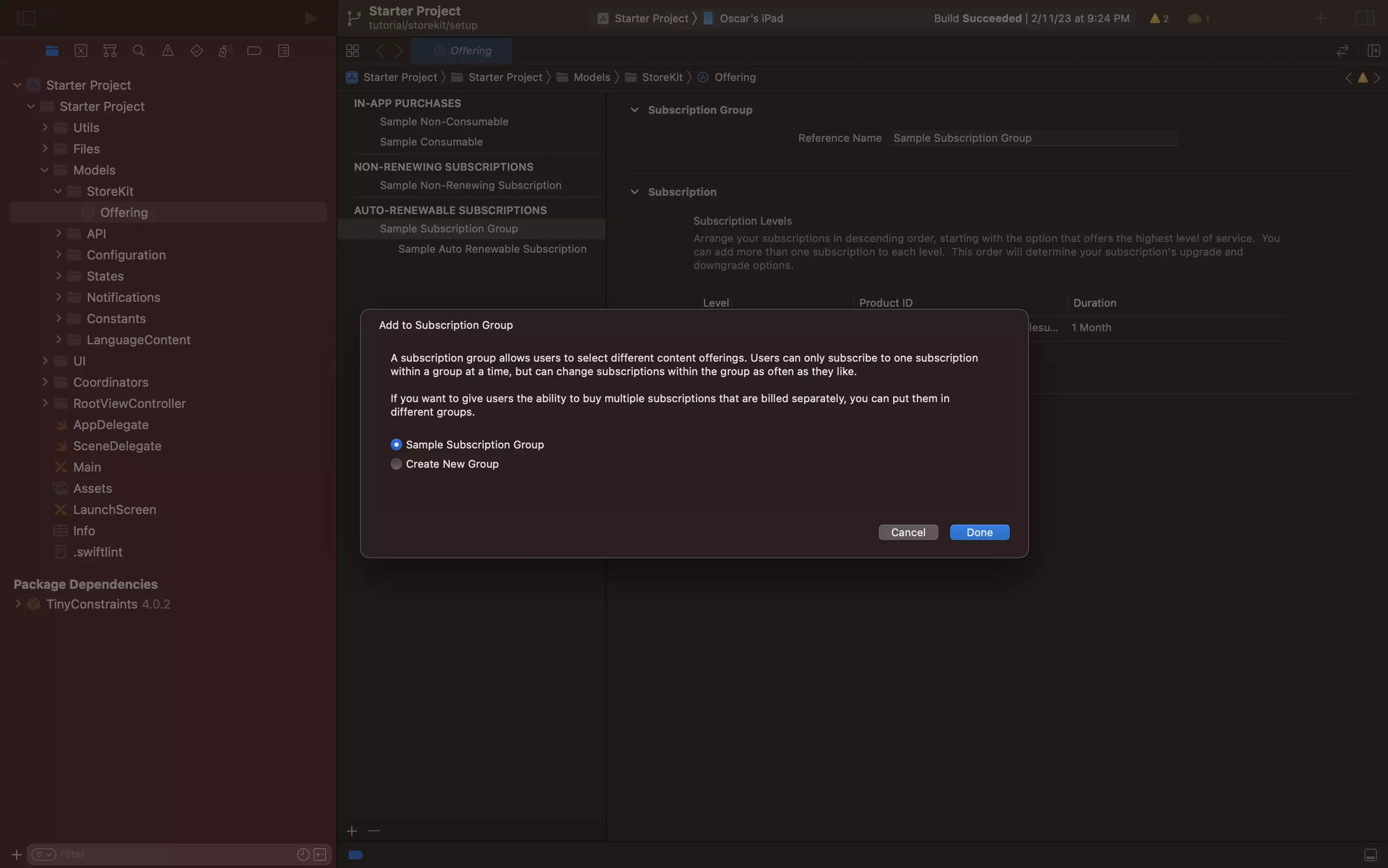This screenshot has height=868, width=1388.
Task: Select Sample Non-Renewing Subscription
Action: pos(471,186)
